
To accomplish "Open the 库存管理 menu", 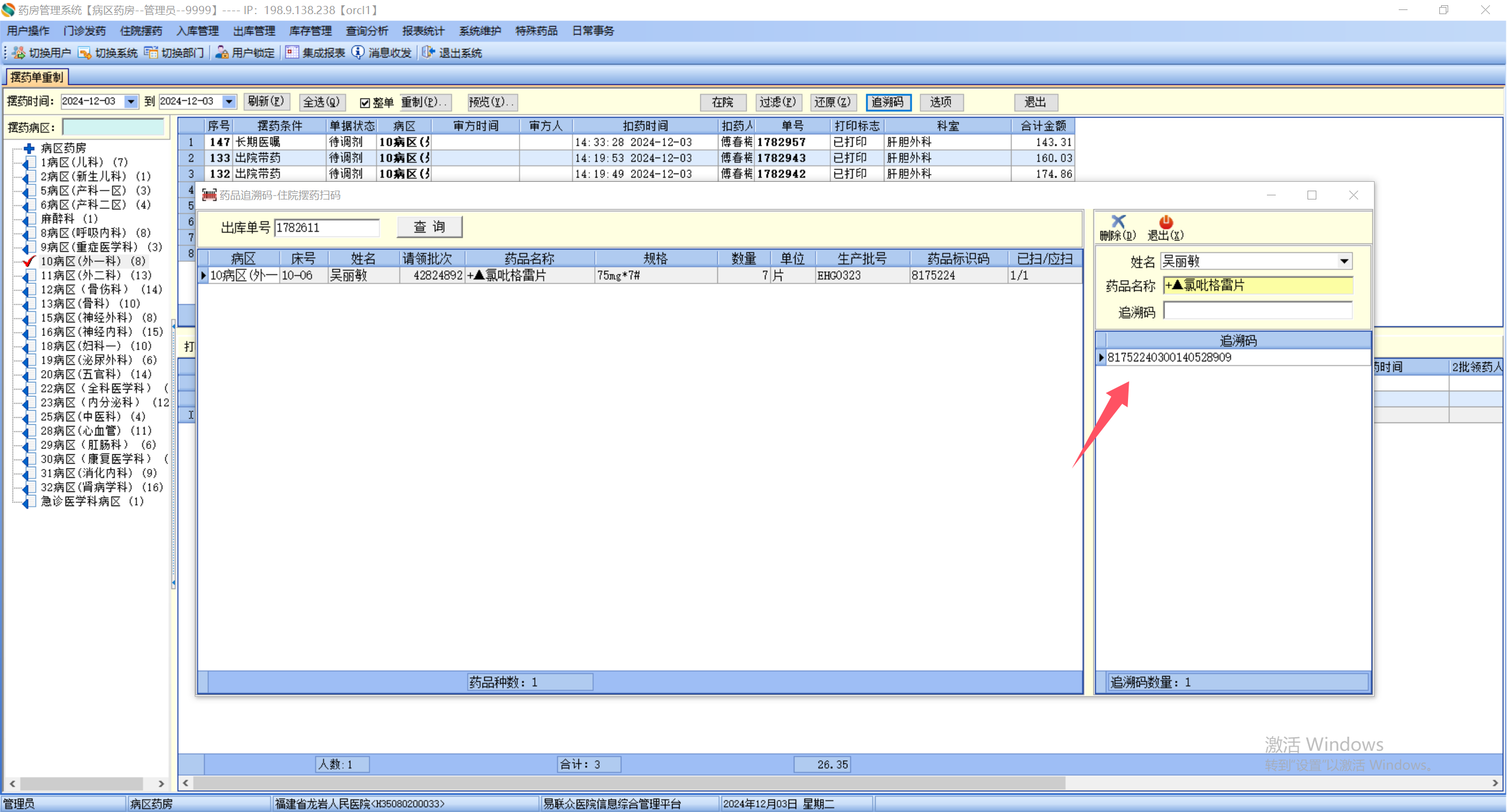I will (x=310, y=31).
